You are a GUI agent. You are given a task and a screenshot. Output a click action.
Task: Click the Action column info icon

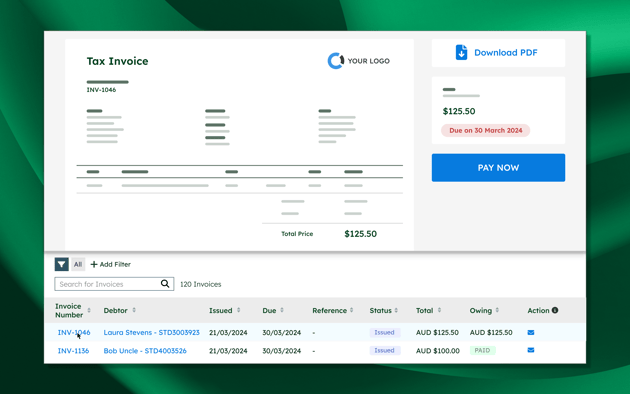555,310
